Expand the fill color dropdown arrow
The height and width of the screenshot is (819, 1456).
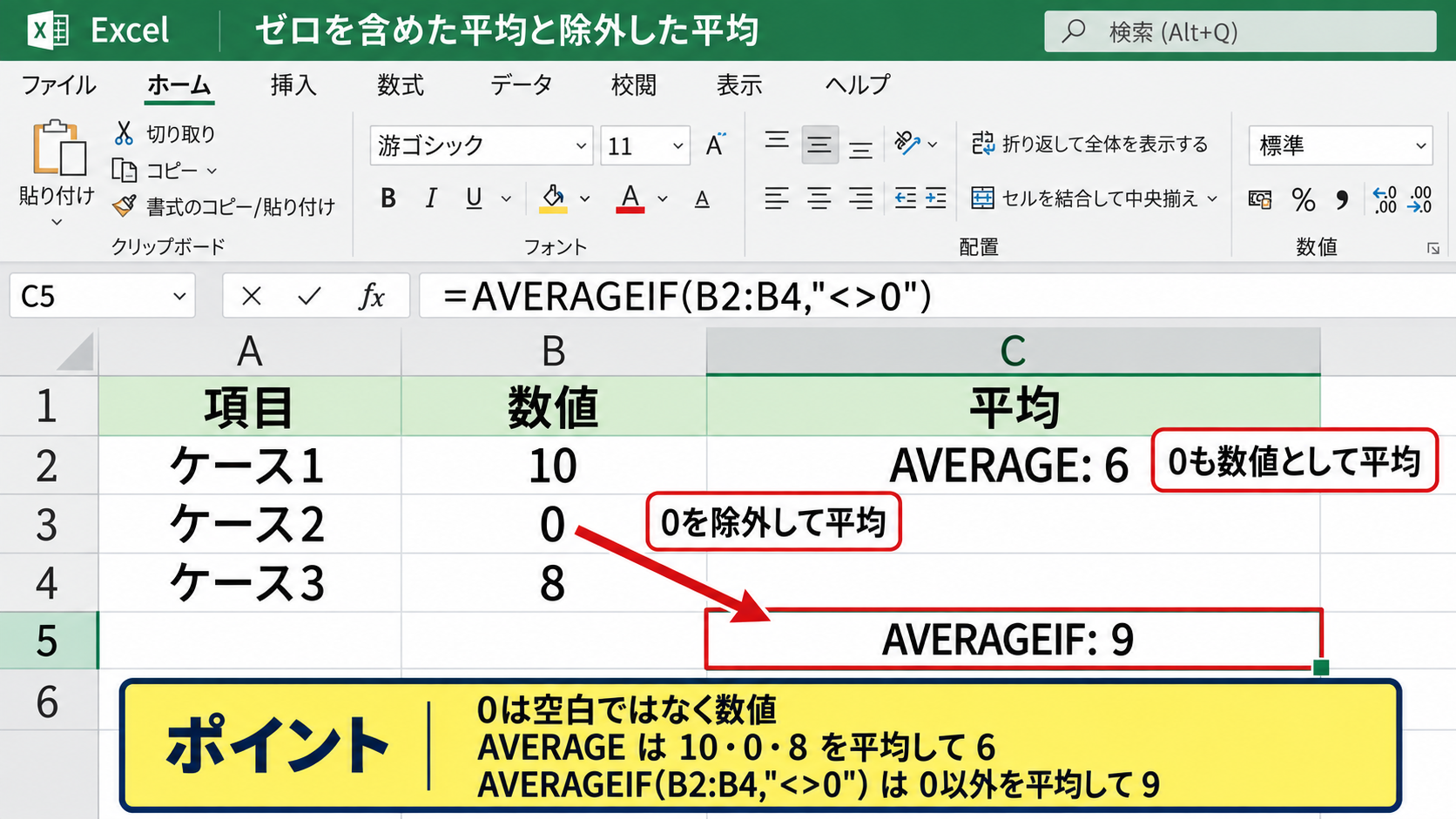click(585, 199)
